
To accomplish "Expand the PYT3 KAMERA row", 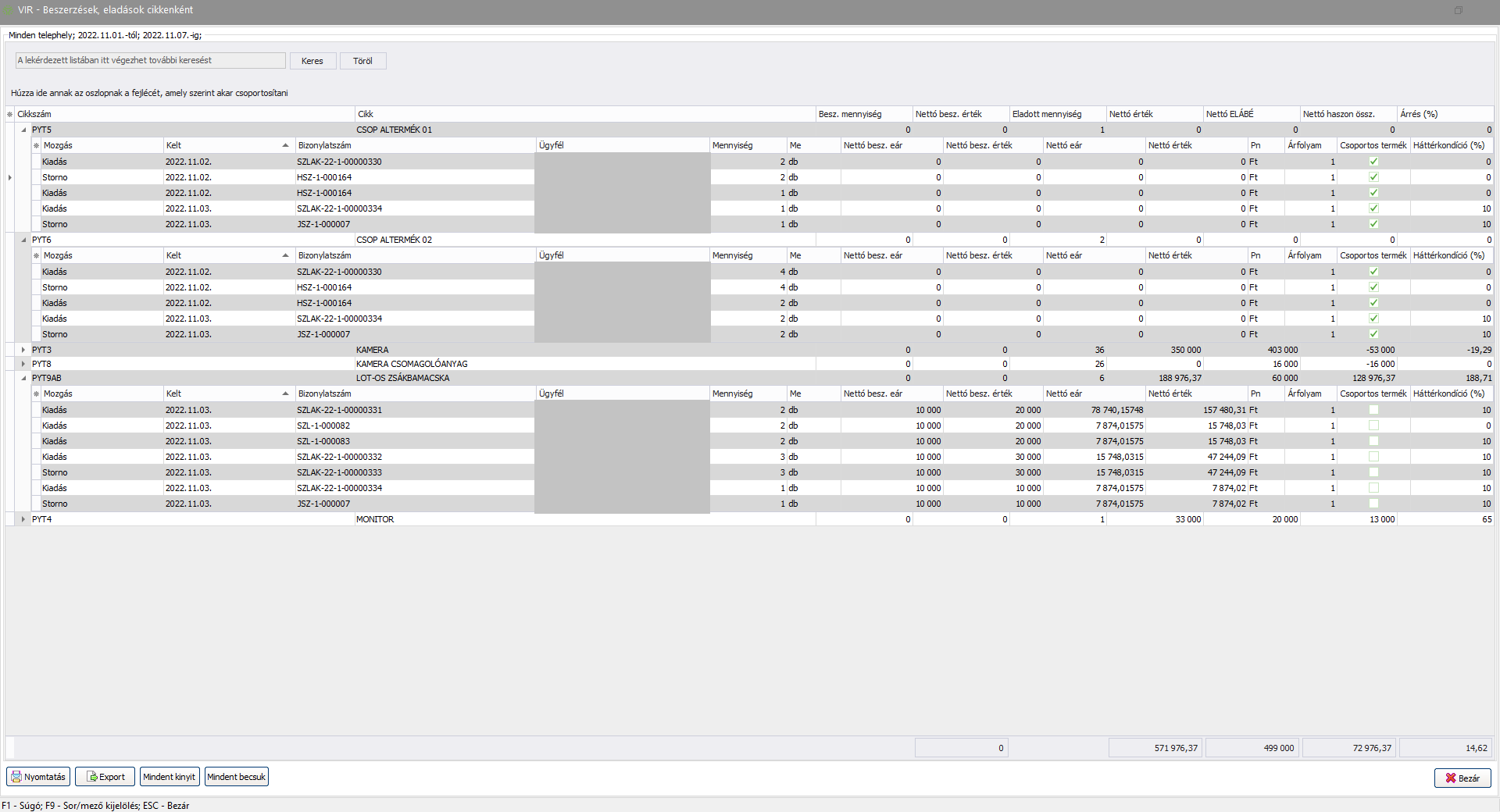I will pos(23,350).
